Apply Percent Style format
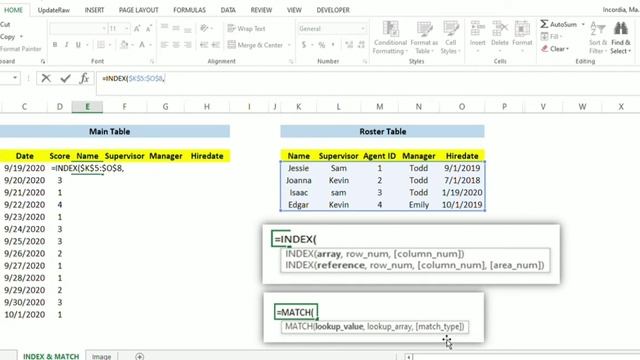Viewport: 640px width, 360px height. (322, 44)
